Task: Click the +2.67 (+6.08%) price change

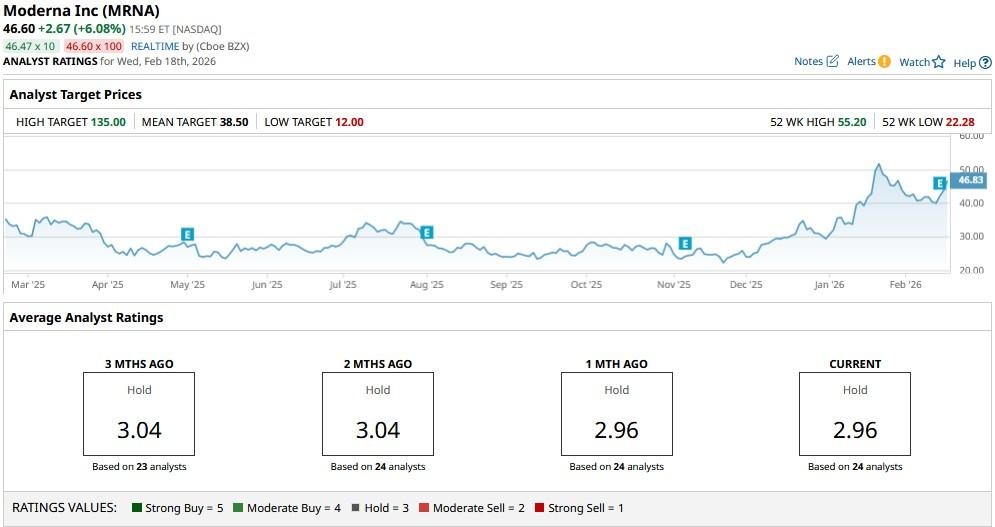Action: [82, 29]
